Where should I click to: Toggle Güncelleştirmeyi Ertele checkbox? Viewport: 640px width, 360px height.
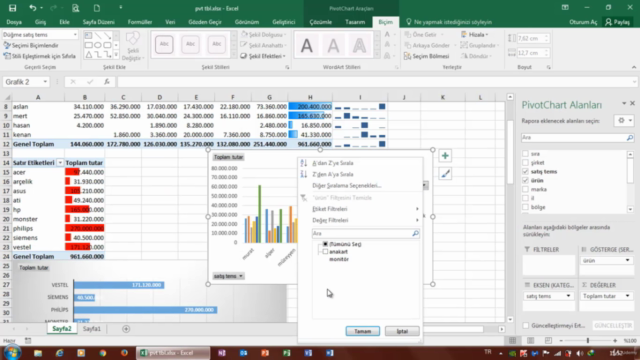(526, 326)
